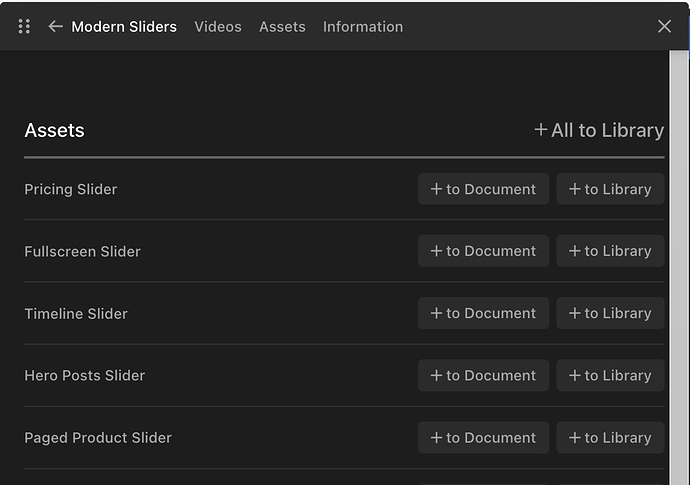
Task: Click the drag handle grid icon
Action: [x=25, y=27]
